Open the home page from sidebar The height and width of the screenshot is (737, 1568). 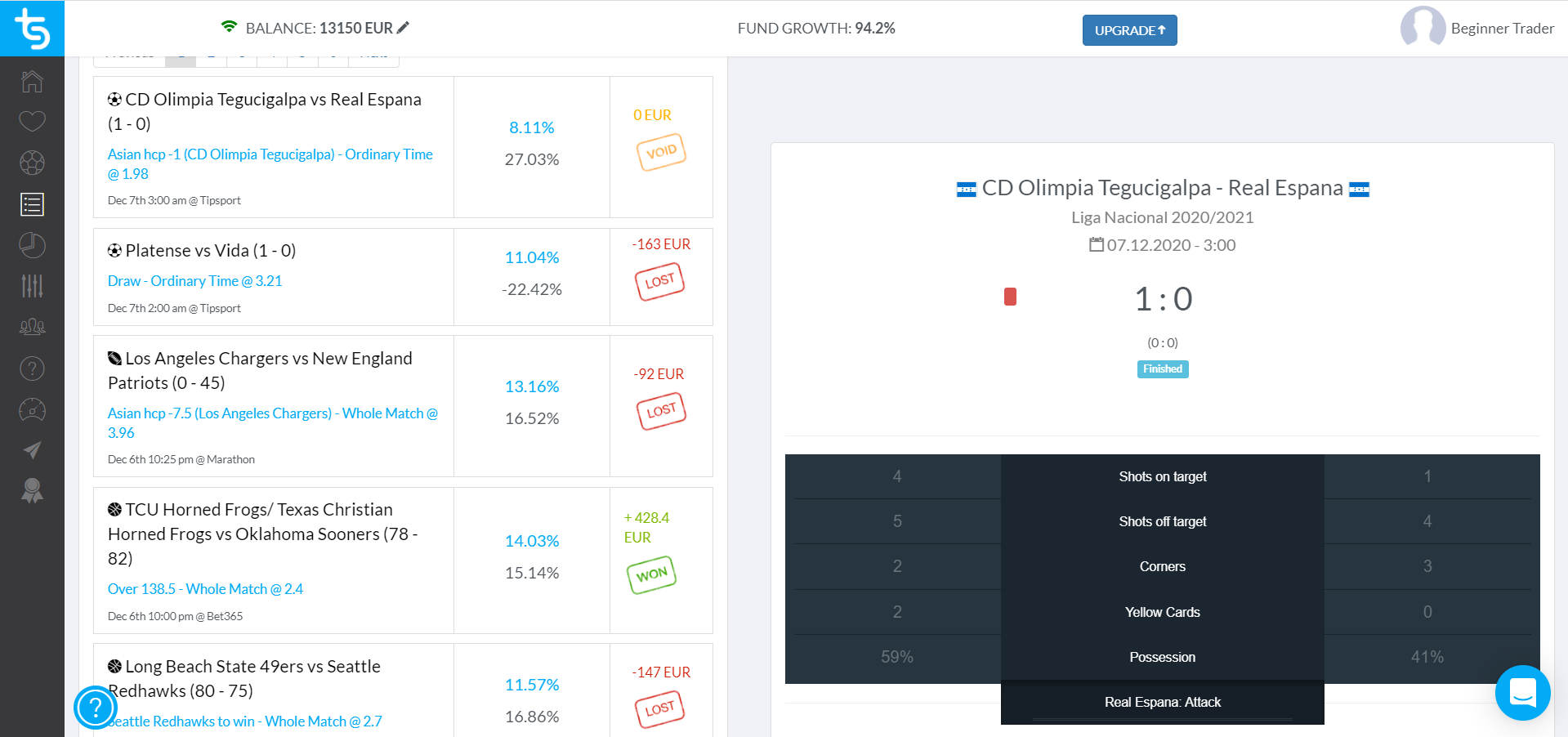click(32, 81)
